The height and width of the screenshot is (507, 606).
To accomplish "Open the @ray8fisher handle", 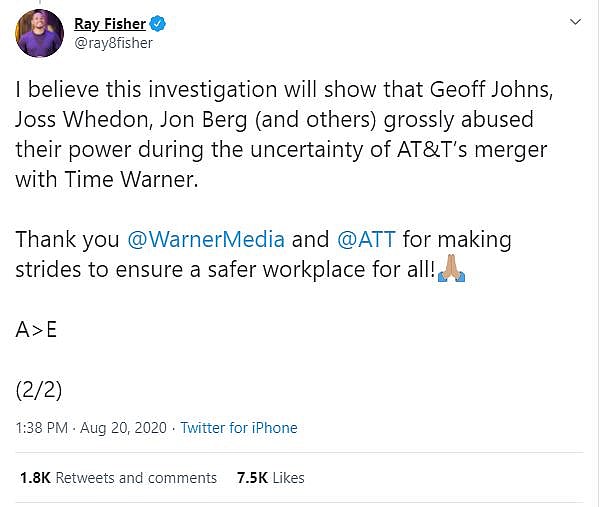I will [x=114, y=43].
